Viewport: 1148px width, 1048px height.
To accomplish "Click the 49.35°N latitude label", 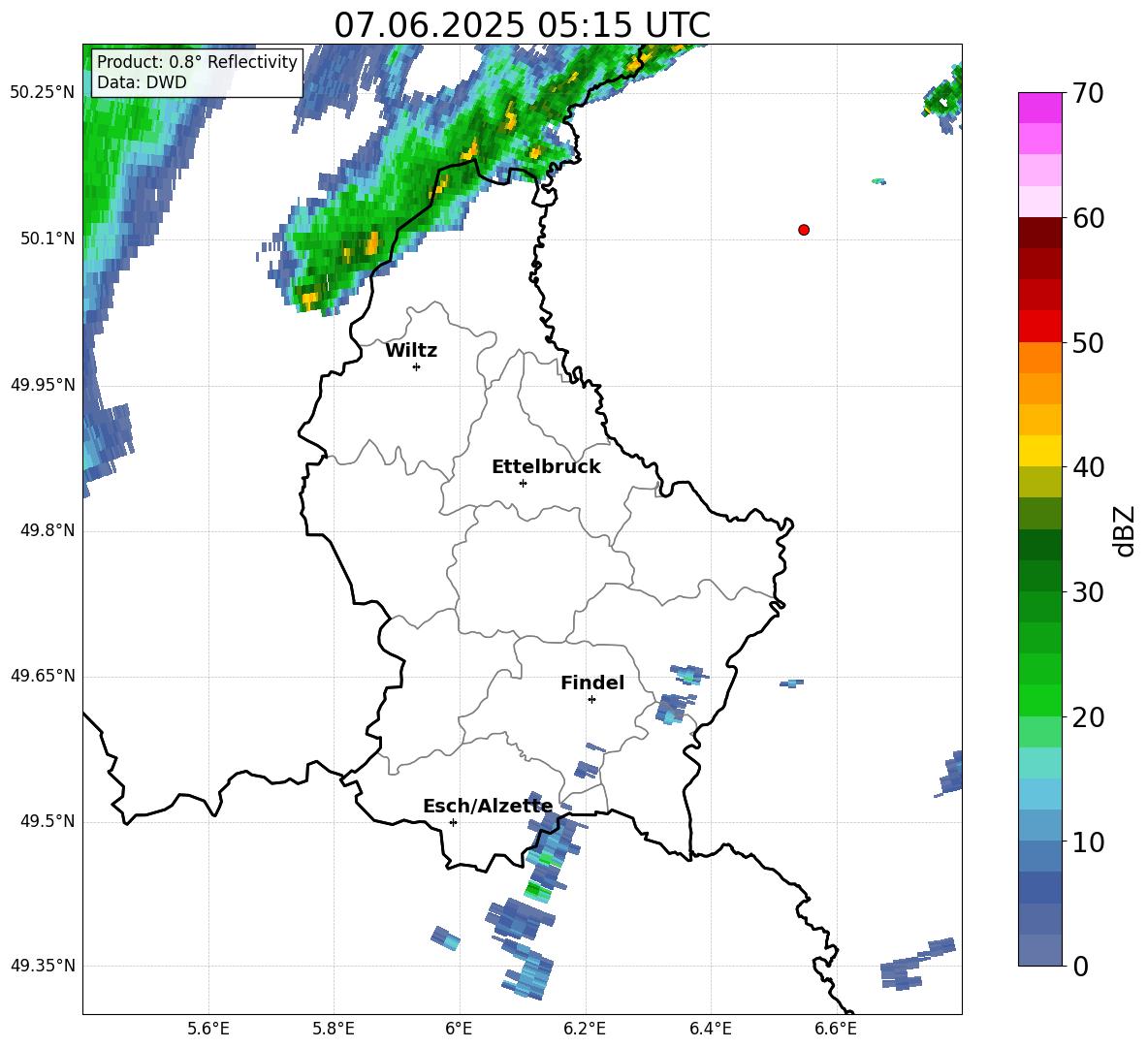I will click(43, 966).
